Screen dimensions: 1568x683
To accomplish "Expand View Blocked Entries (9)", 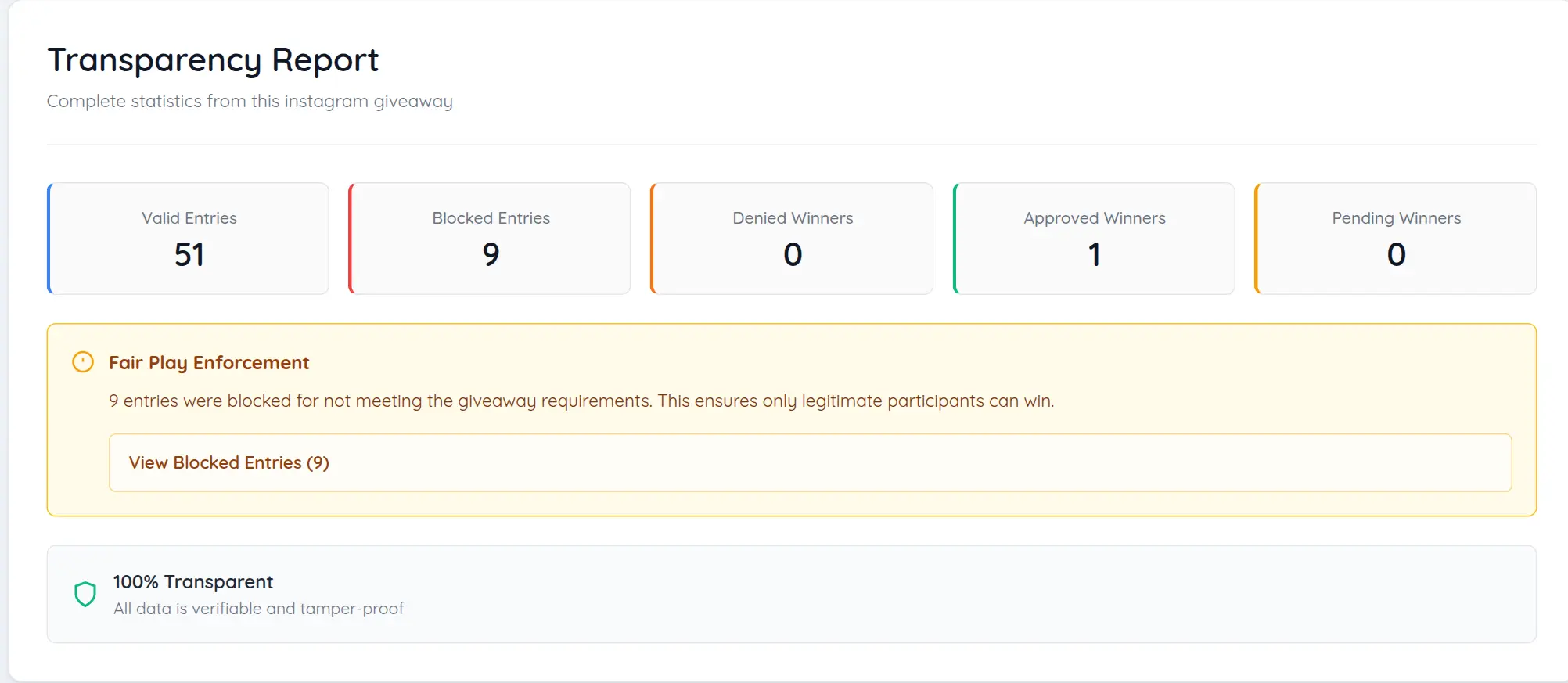I will tap(810, 462).
